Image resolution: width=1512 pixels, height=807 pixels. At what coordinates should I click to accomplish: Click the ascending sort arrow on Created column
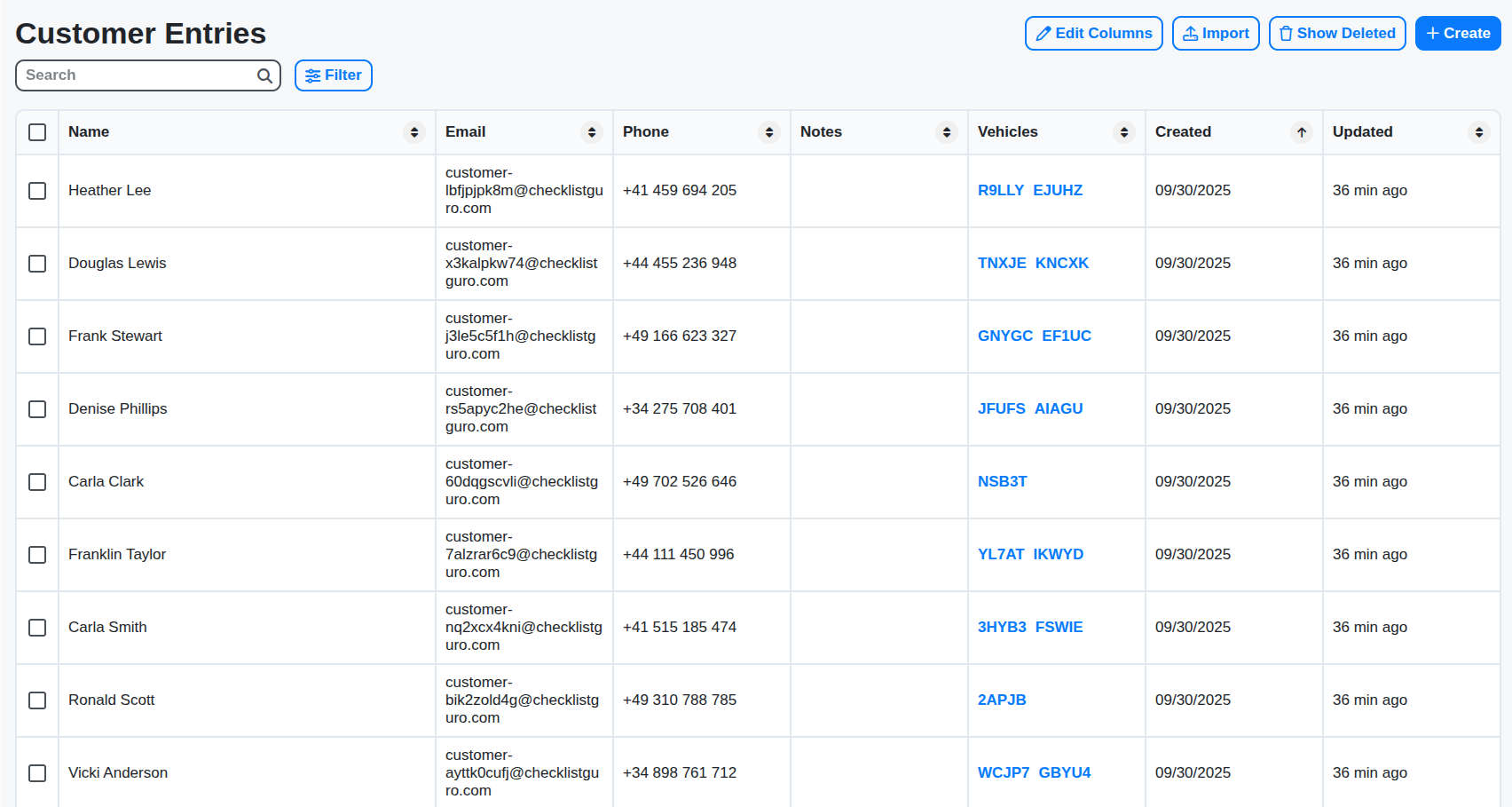coord(1302,131)
